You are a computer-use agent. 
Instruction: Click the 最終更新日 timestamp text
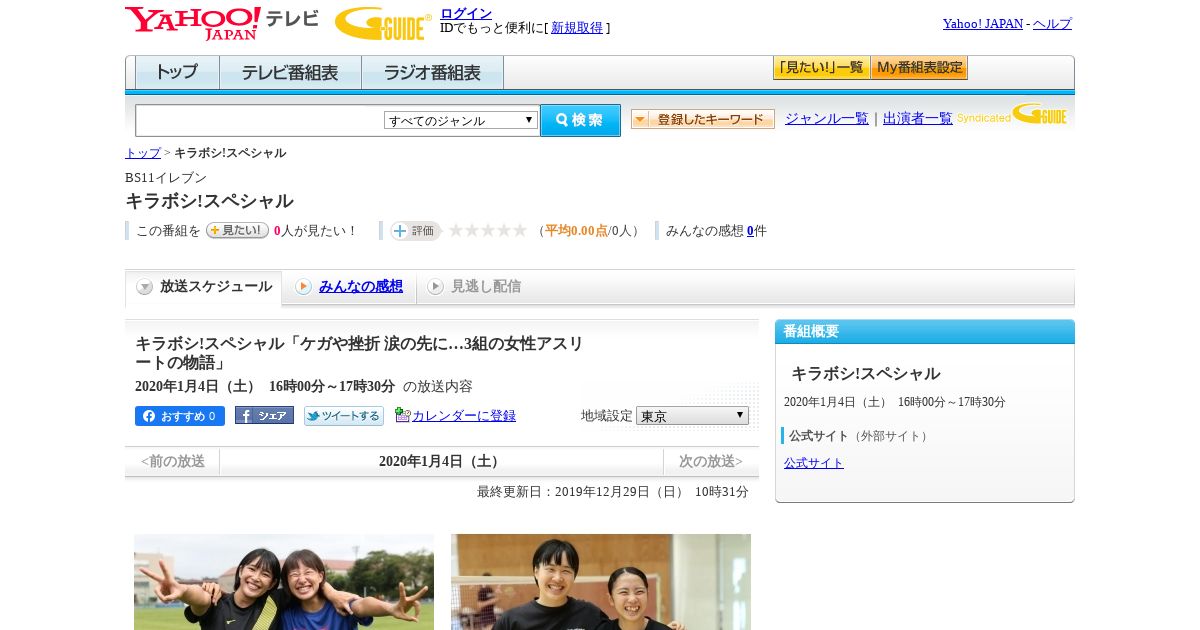(613, 492)
